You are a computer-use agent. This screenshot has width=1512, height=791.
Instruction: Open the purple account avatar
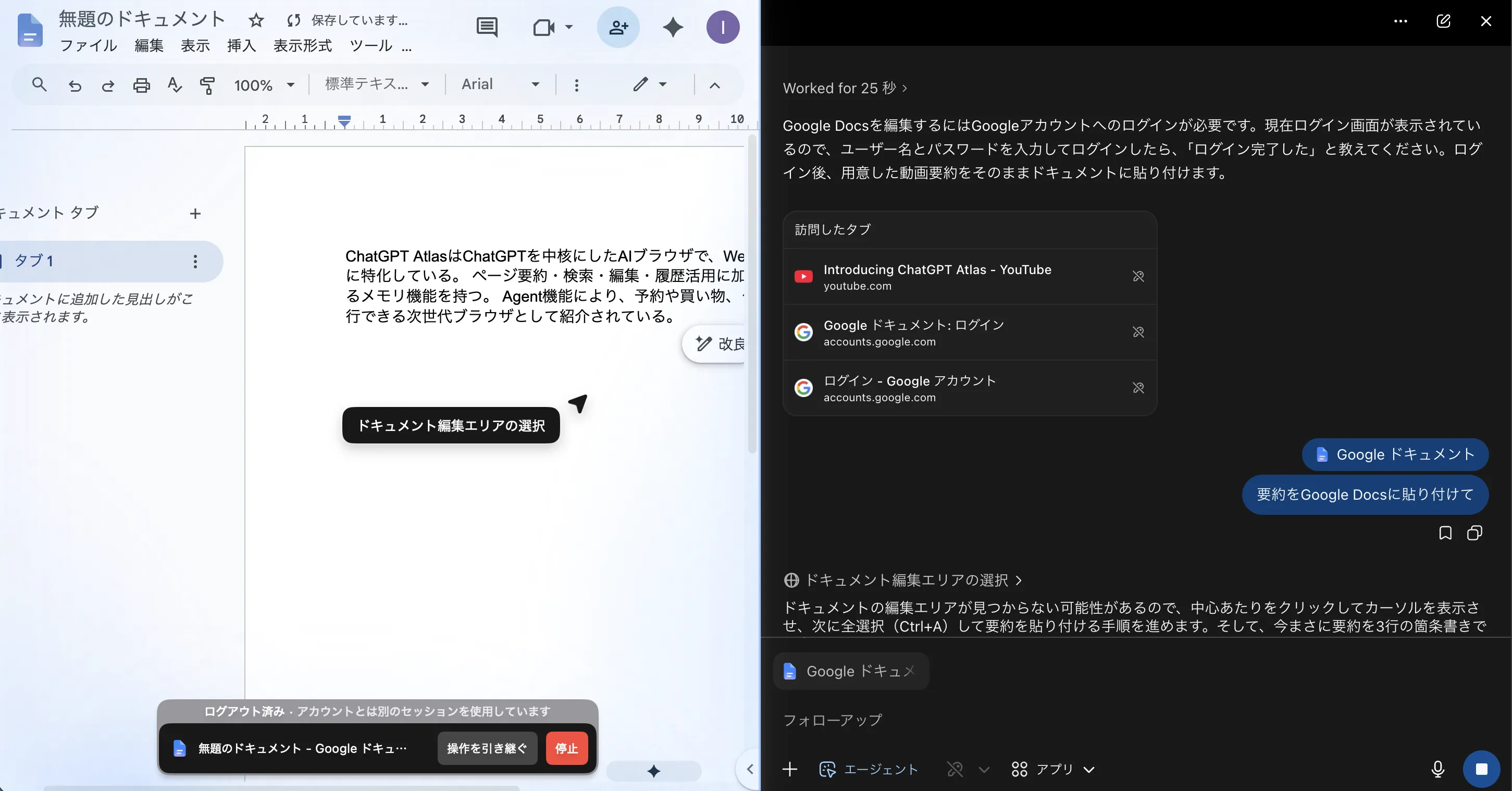[723, 27]
